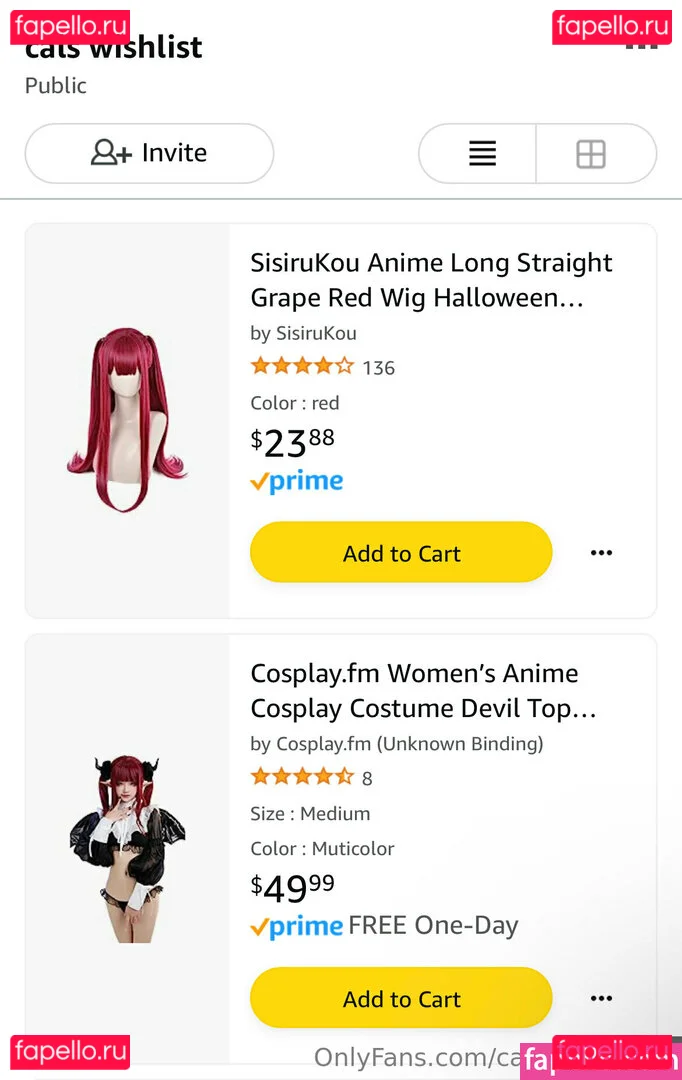View the red wig product image
Viewport: 682px width, 1080px height.
pos(127,419)
